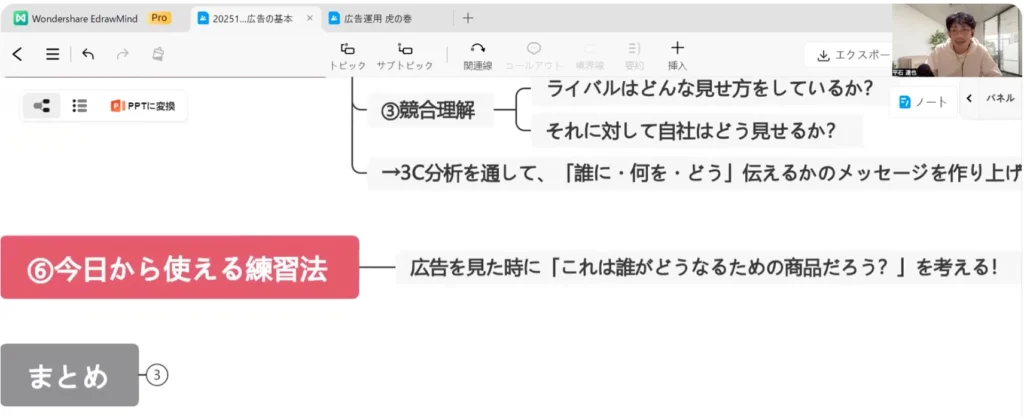
Task: Add a subtopic (サブトピック)
Action: pyautogui.click(x=404, y=55)
